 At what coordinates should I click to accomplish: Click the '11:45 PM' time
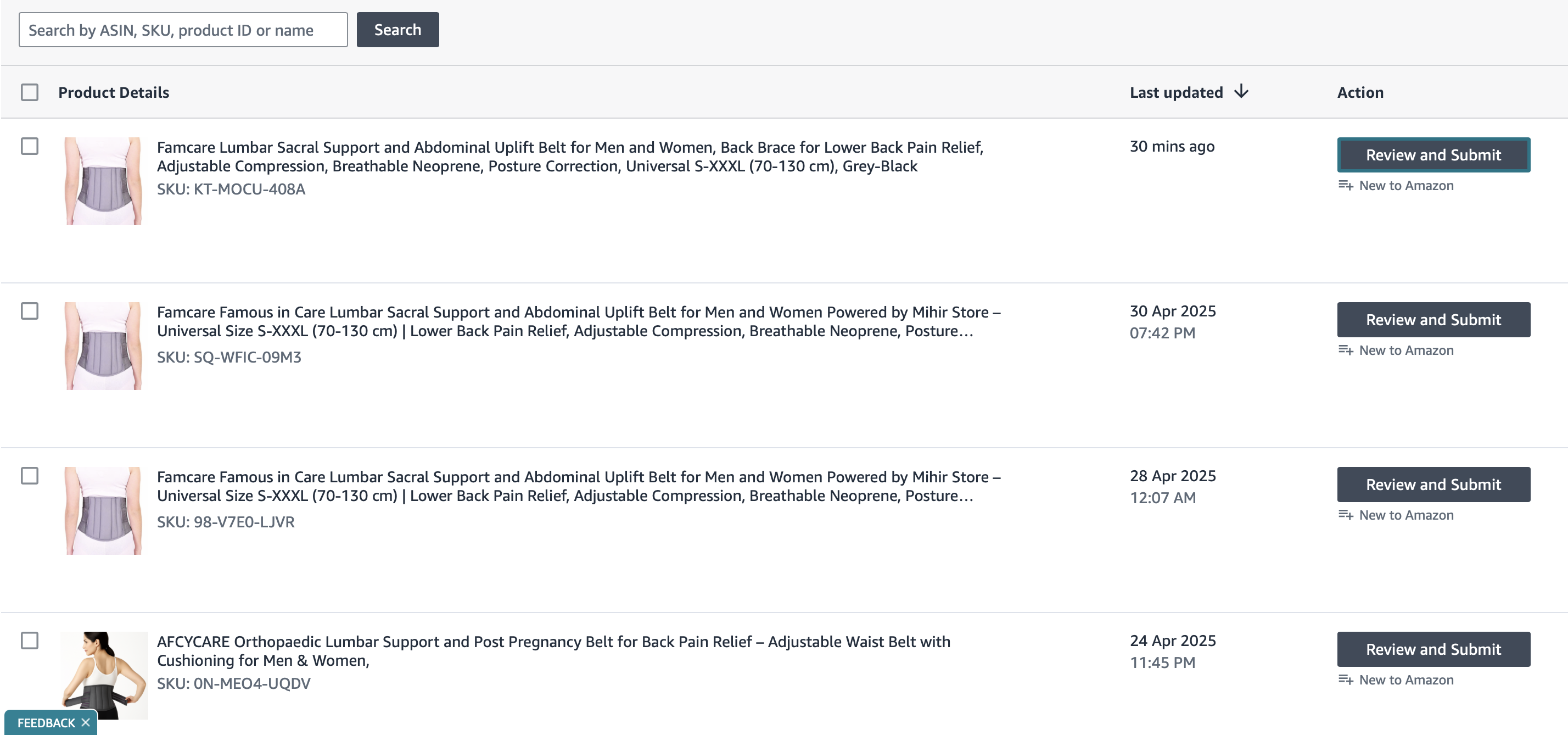pyautogui.click(x=1163, y=662)
